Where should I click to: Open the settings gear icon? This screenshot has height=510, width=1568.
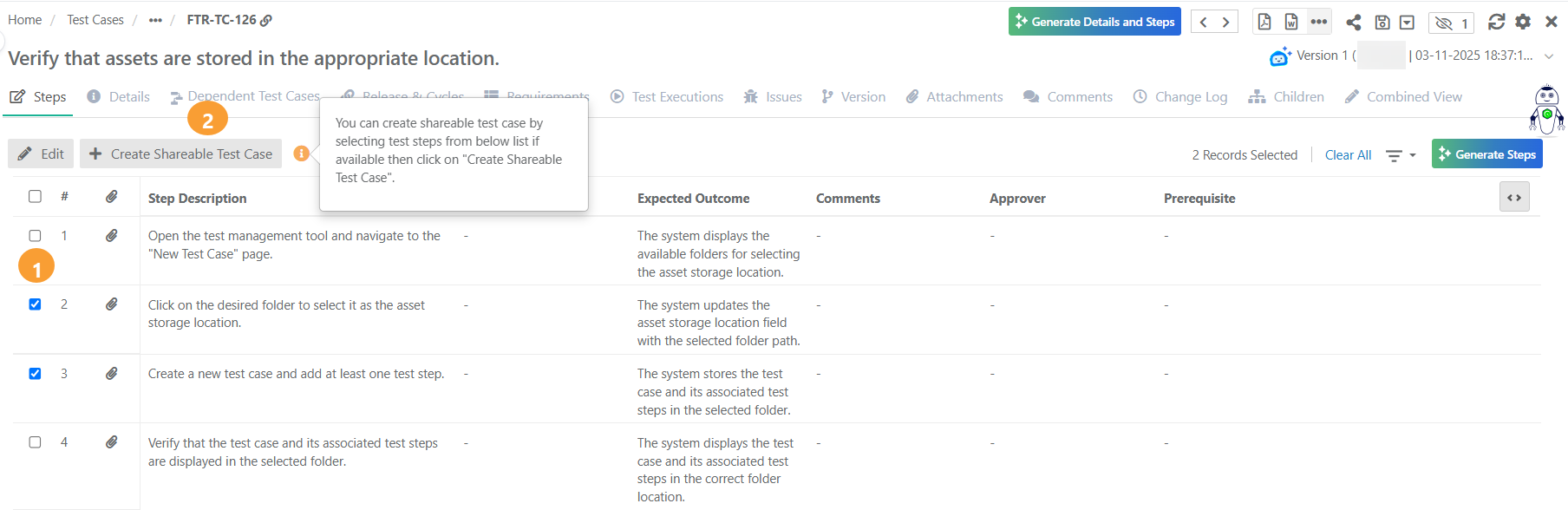coord(1523,22)
